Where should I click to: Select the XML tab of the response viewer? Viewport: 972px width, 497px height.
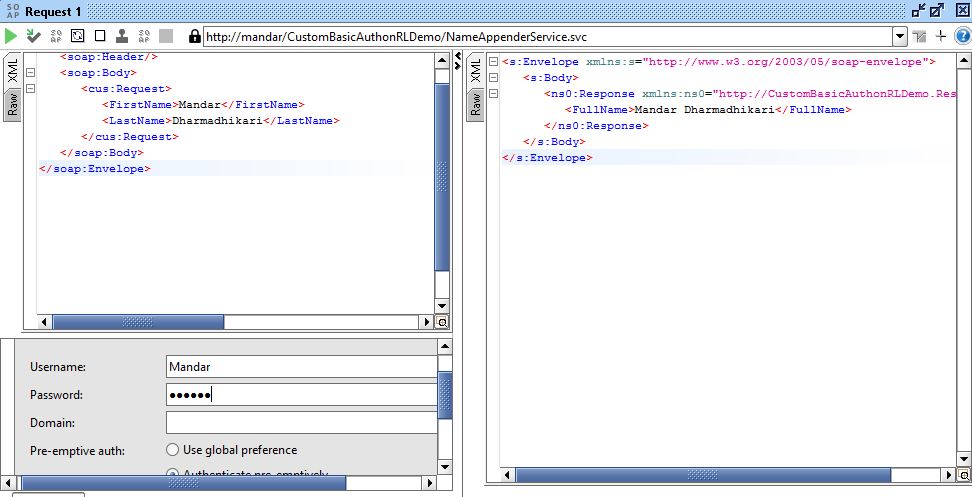click(475, 70)
